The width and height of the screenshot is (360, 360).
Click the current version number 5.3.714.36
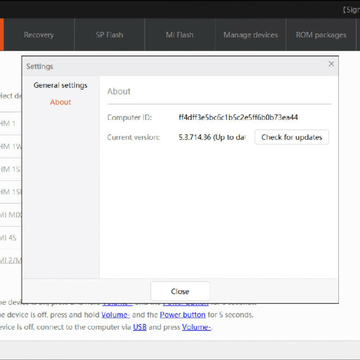(195, 137)
